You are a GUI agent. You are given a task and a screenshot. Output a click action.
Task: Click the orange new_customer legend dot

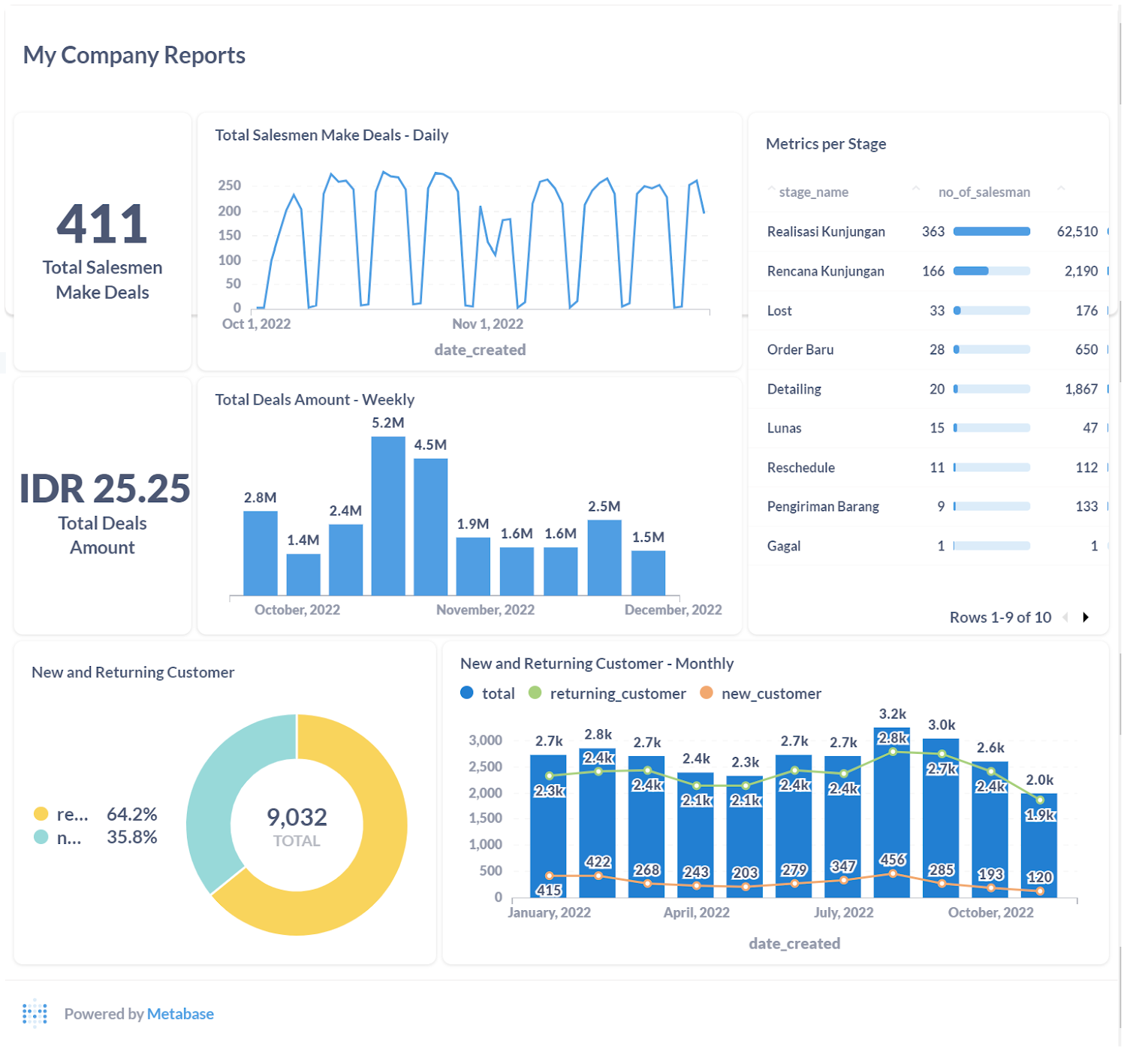click(x=706, y=693)
